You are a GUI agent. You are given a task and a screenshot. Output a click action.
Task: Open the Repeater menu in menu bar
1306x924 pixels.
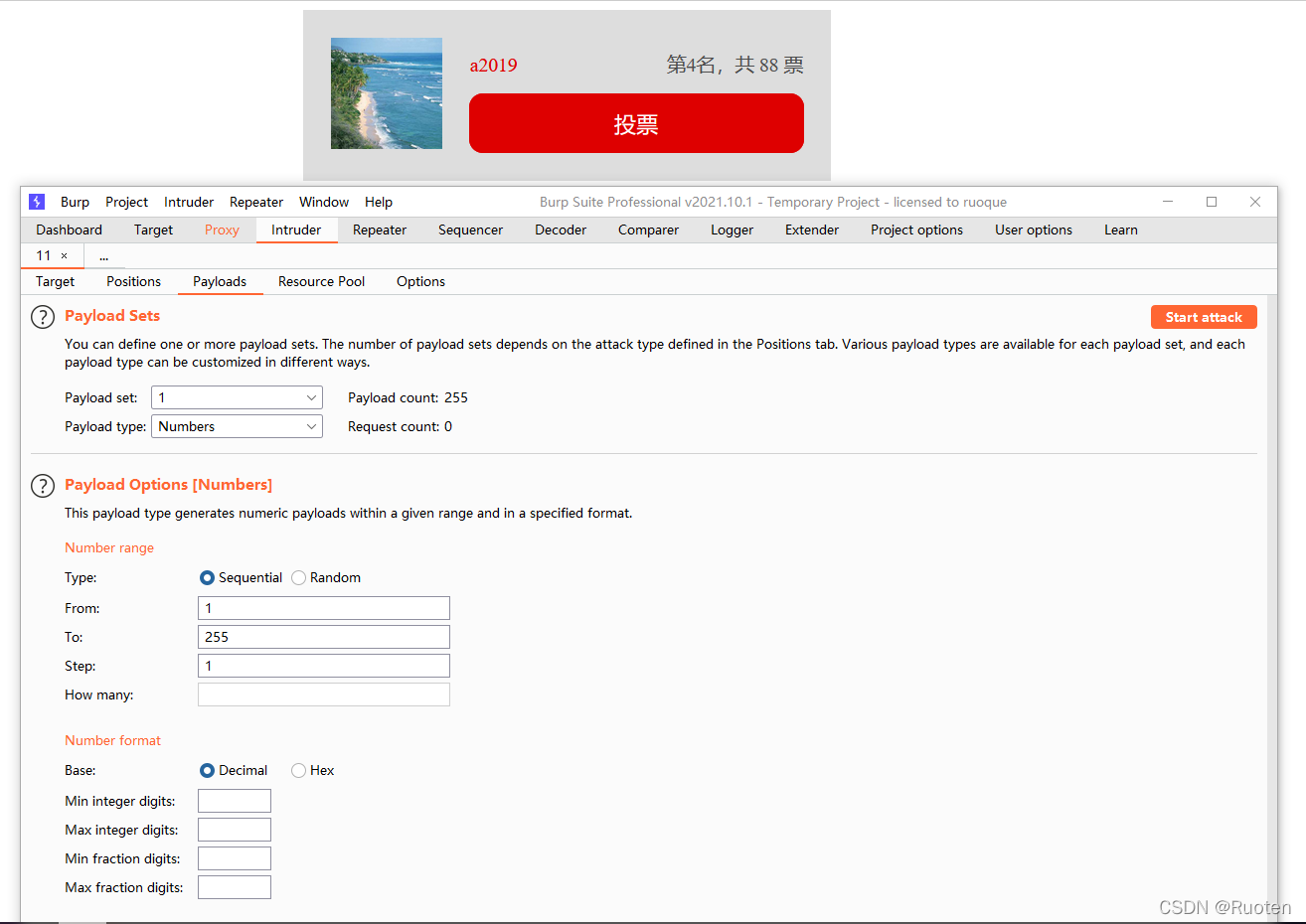(256, 202)
